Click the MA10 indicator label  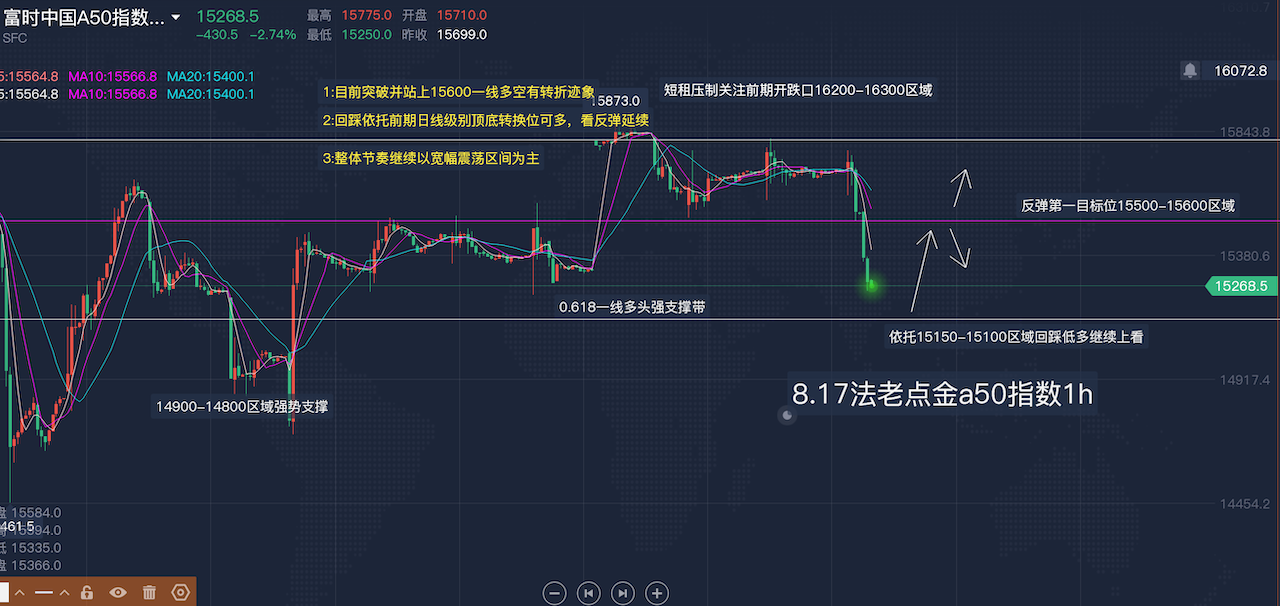point(112,76)
